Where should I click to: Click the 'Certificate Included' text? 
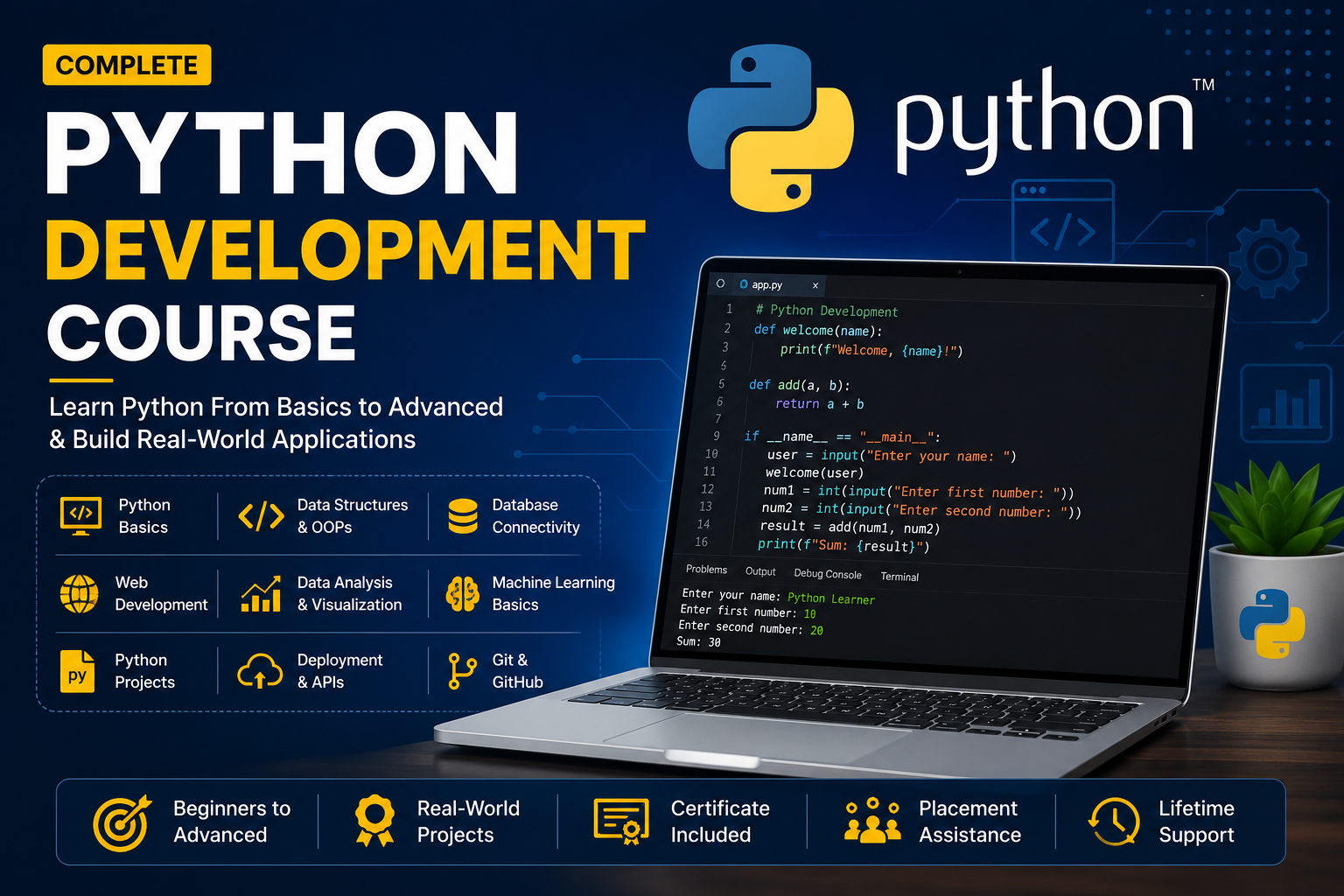pyautogui.click(x=720, y=822)
